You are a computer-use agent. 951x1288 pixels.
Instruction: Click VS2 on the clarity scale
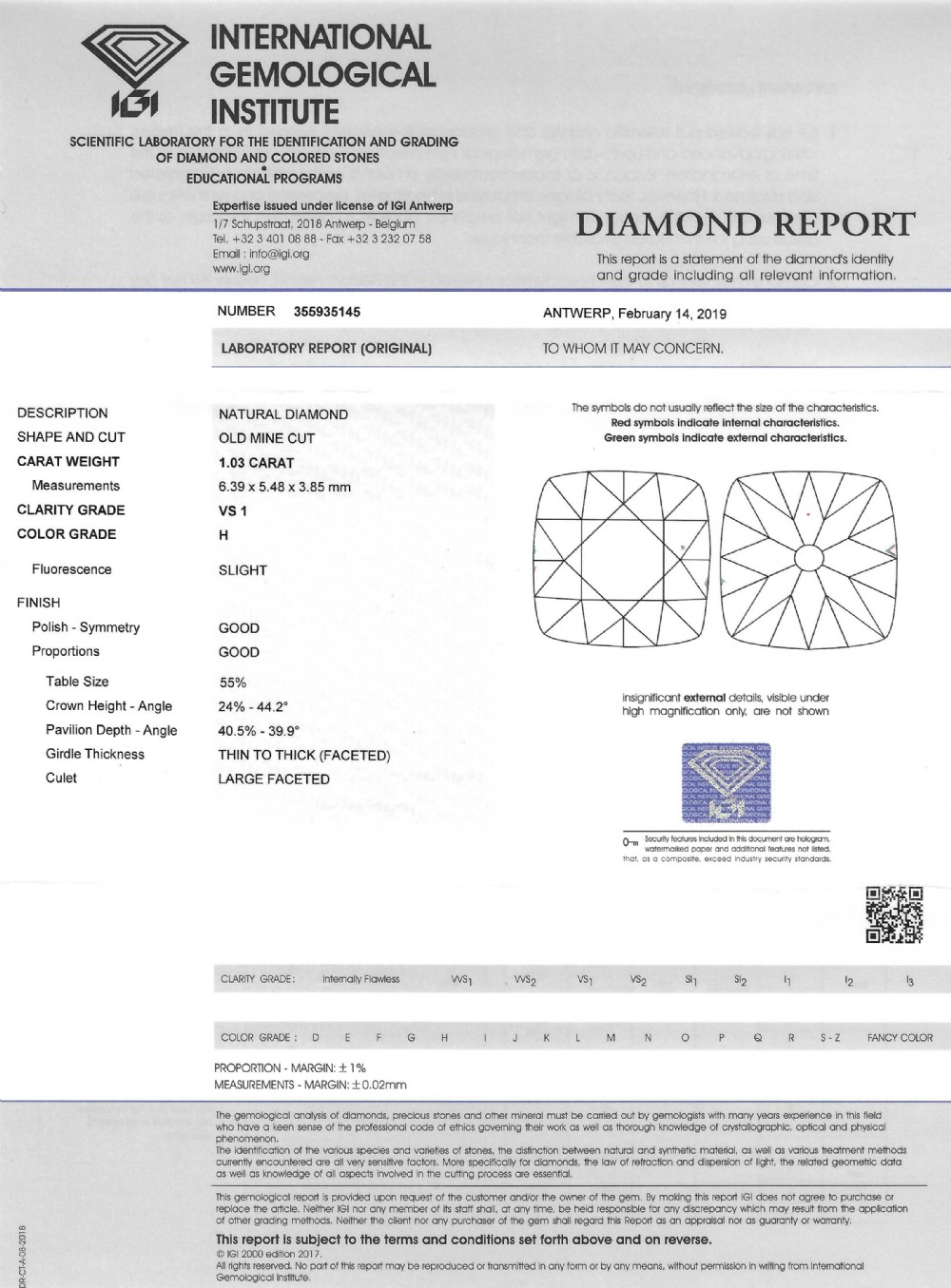(638, 980)
